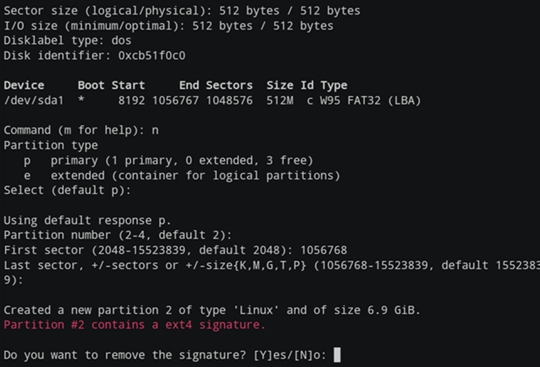This screenshot has width=540, height=367.
Task: Click the 'Command (m for help): n' line
Action: [81, 130]
